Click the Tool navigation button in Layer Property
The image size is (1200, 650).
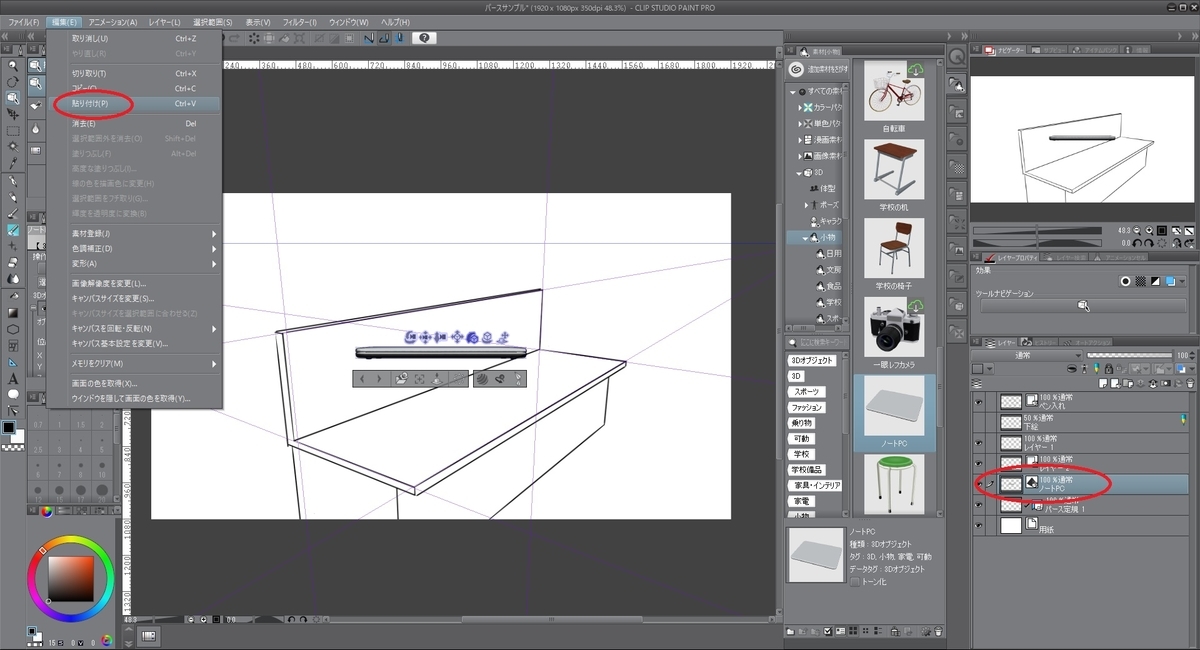1083,305
